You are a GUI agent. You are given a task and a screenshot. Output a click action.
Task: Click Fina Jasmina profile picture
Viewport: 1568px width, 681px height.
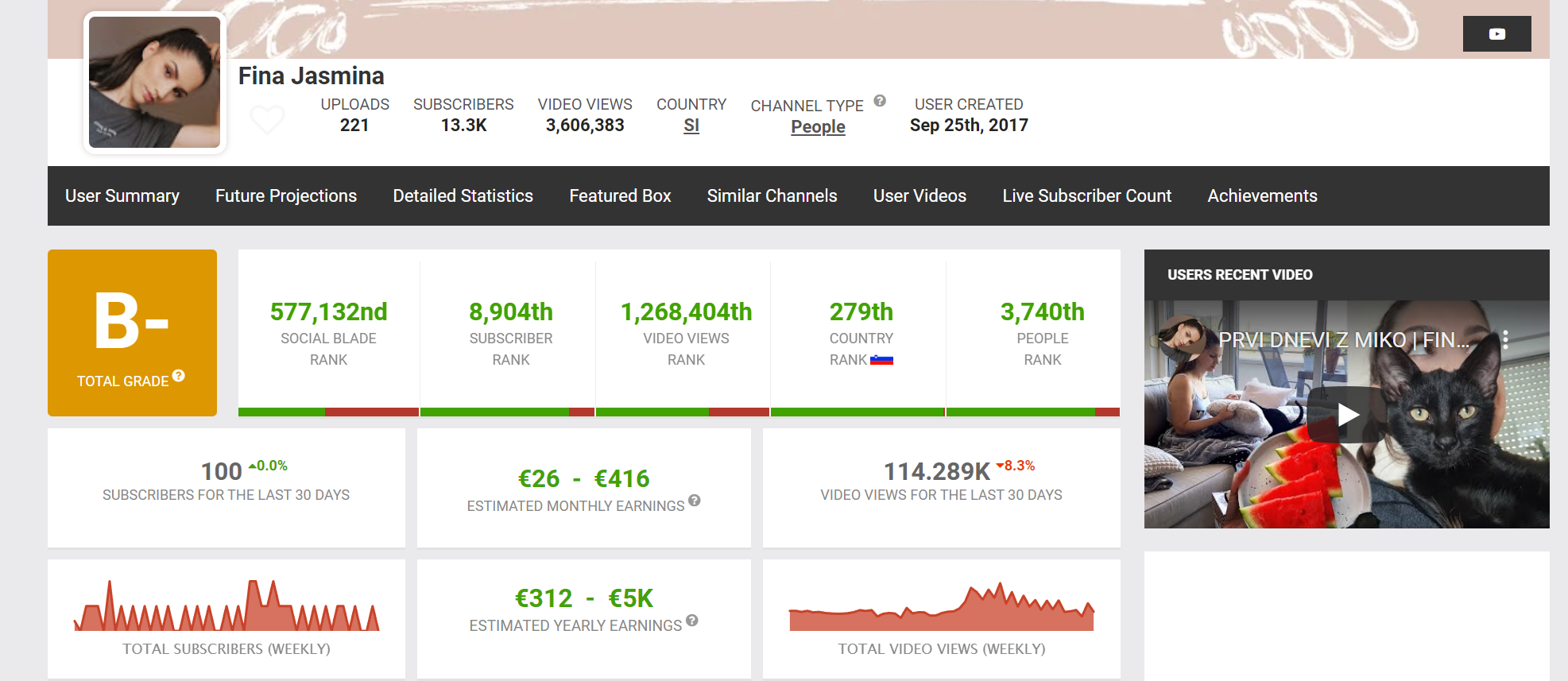coord(154,82)
